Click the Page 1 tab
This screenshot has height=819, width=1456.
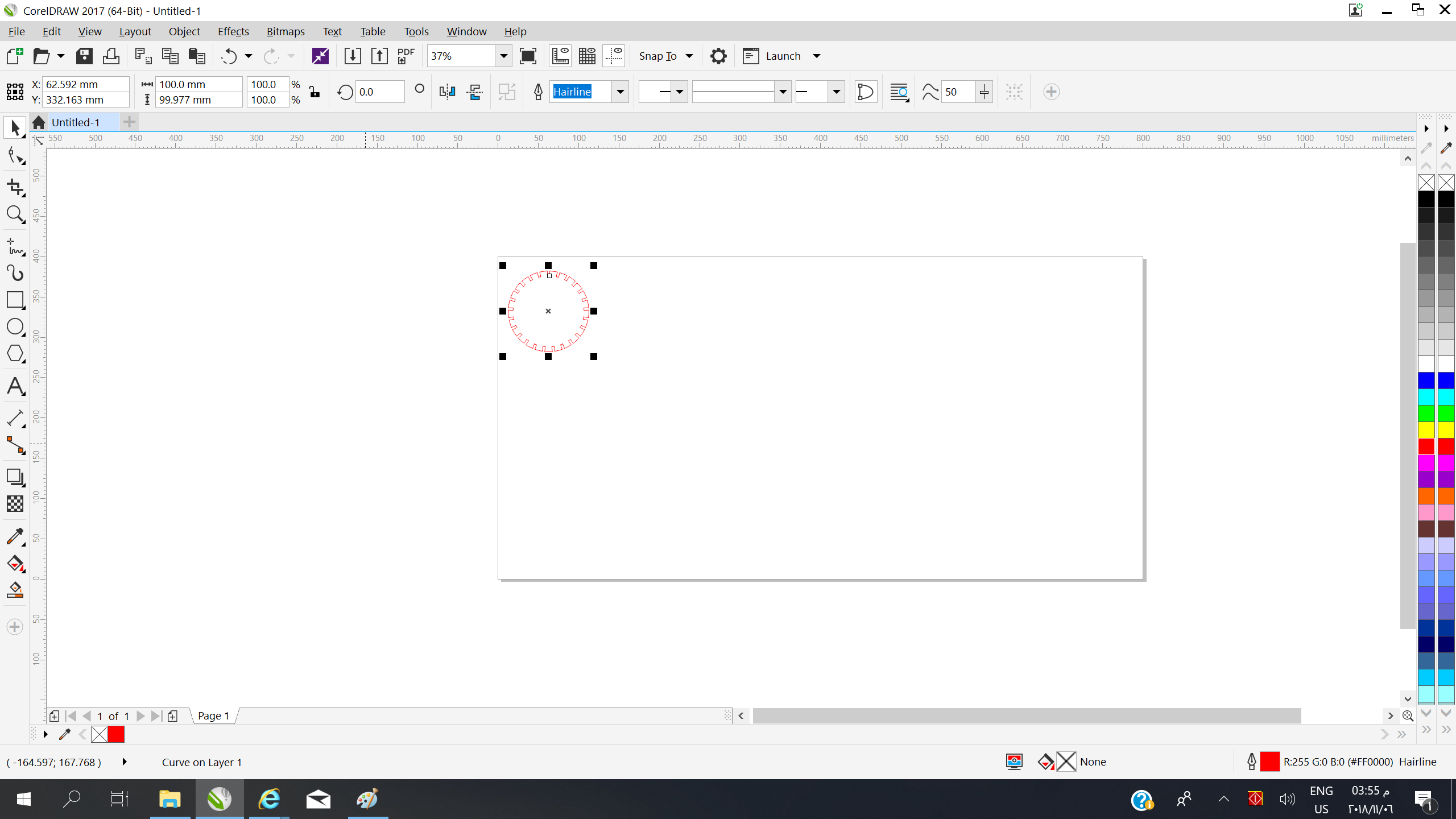[x=214, y=715]
